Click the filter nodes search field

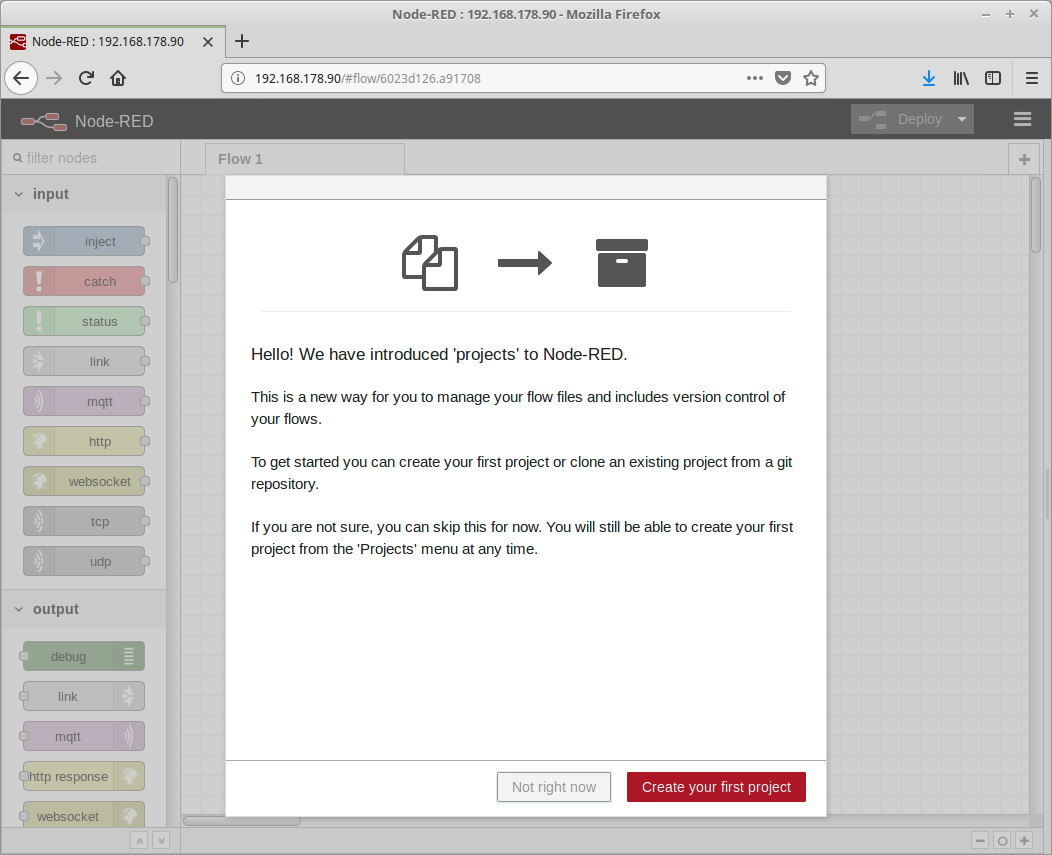[90, 158]
